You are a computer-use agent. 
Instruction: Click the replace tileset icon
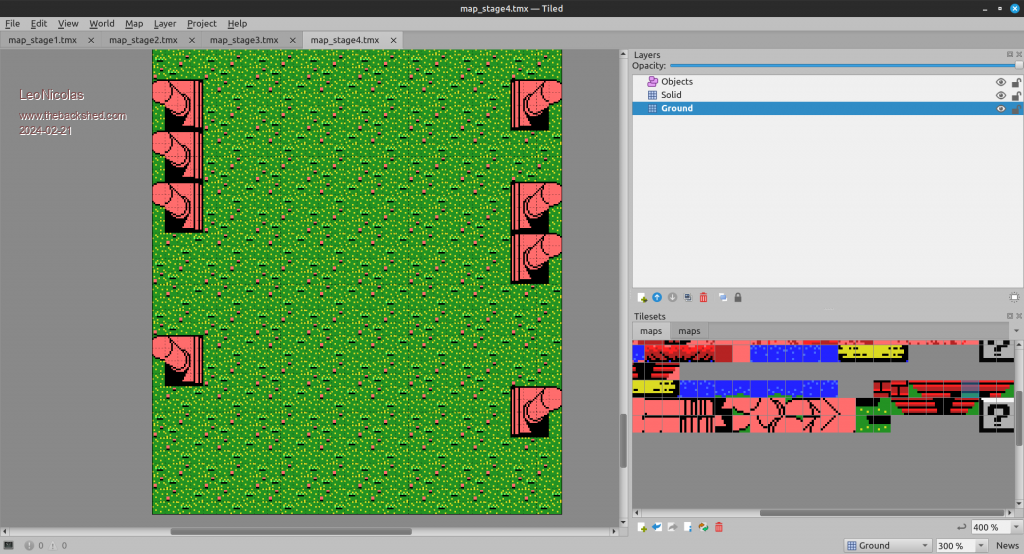pyautogui.click(x=703, y=527)
